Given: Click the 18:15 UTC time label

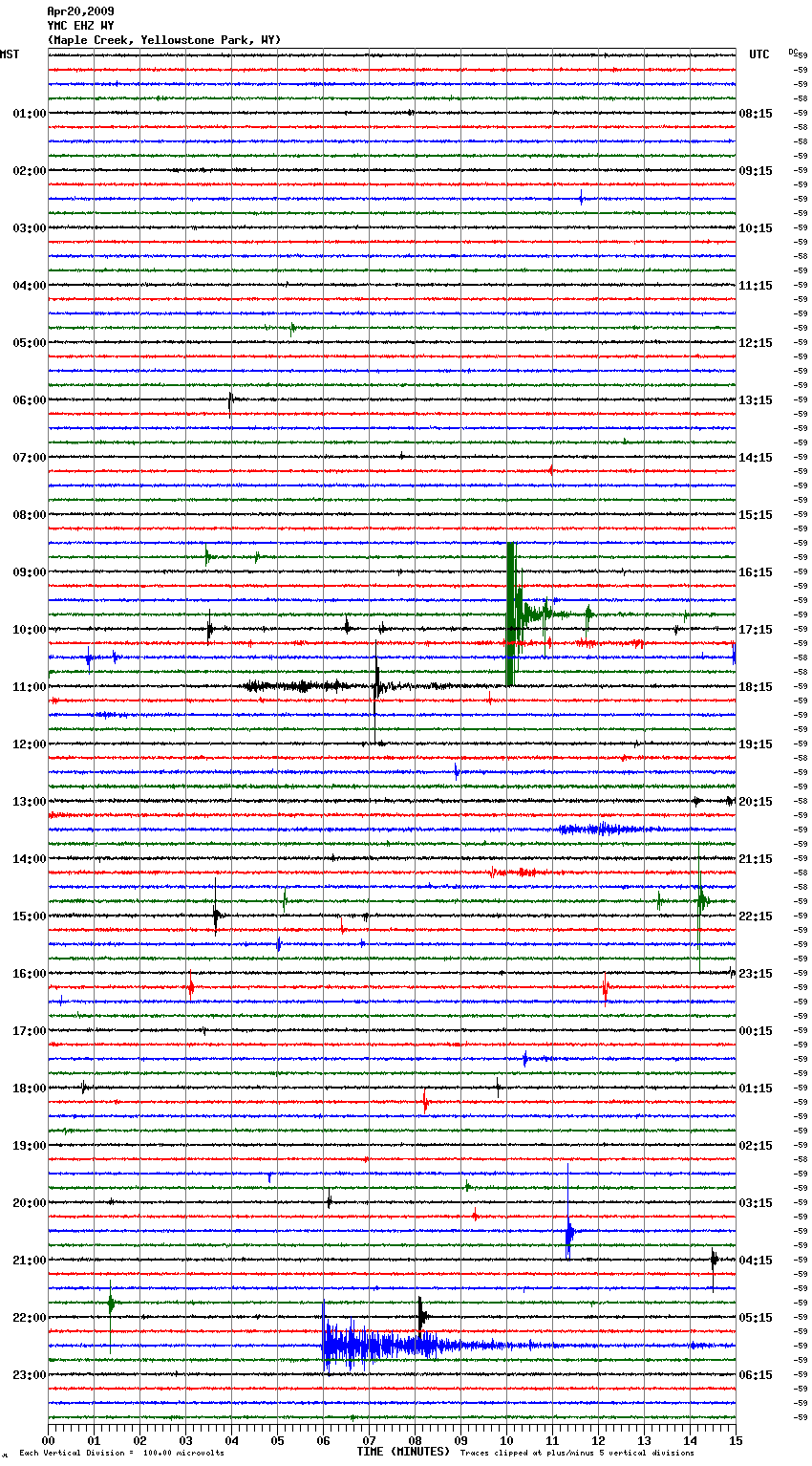Looking at the screenshot, I should 756,687.
